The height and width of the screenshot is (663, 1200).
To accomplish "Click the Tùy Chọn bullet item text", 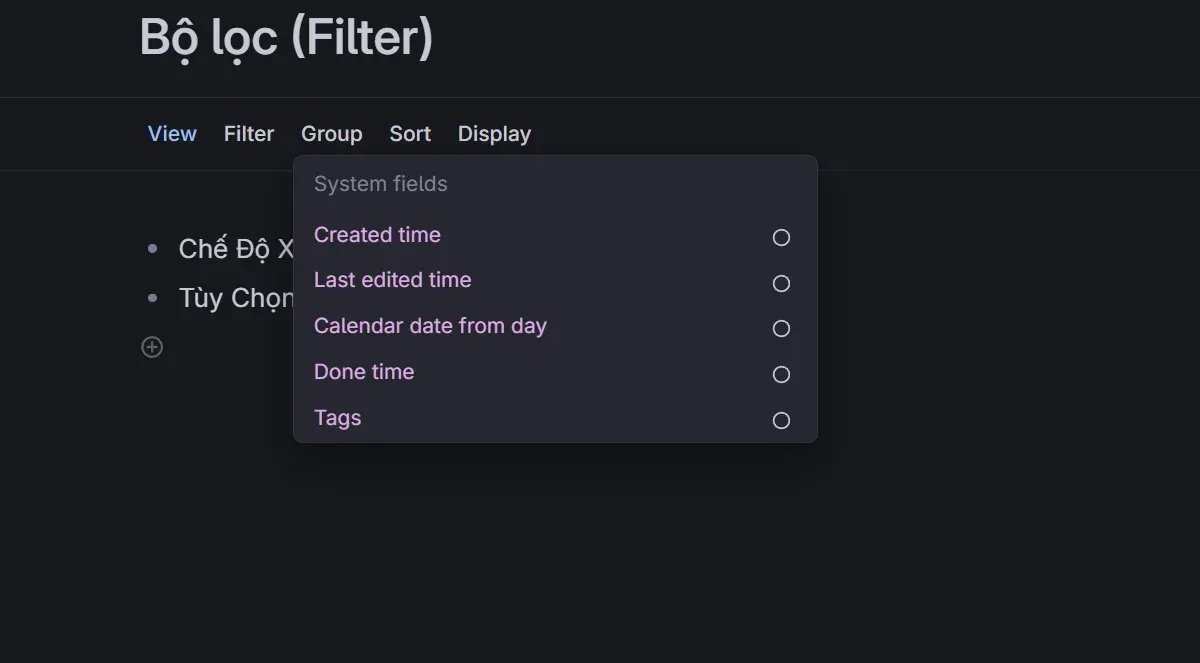I will (236, 298).
